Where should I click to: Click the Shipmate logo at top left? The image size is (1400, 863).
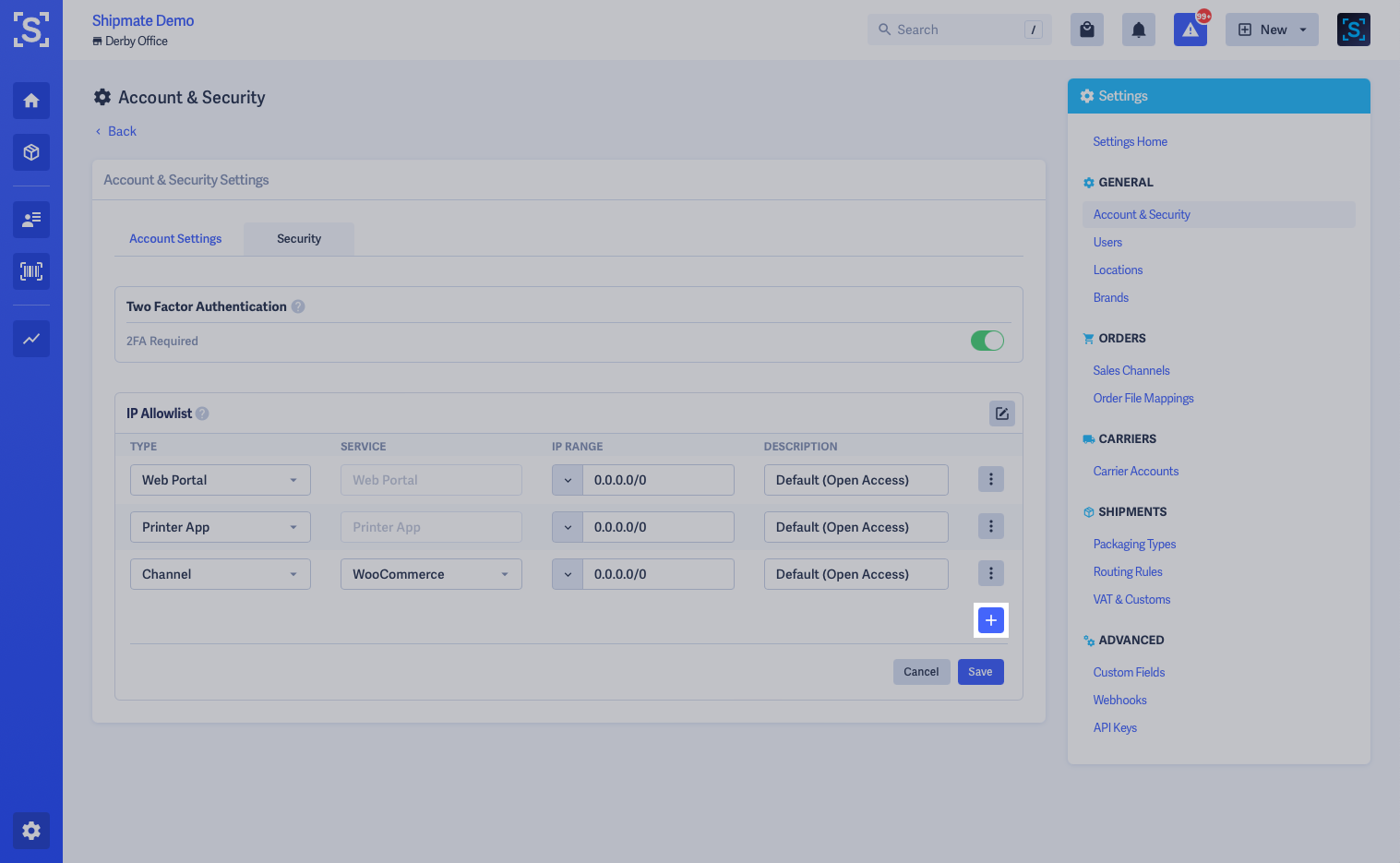click(x=31, y=30)
